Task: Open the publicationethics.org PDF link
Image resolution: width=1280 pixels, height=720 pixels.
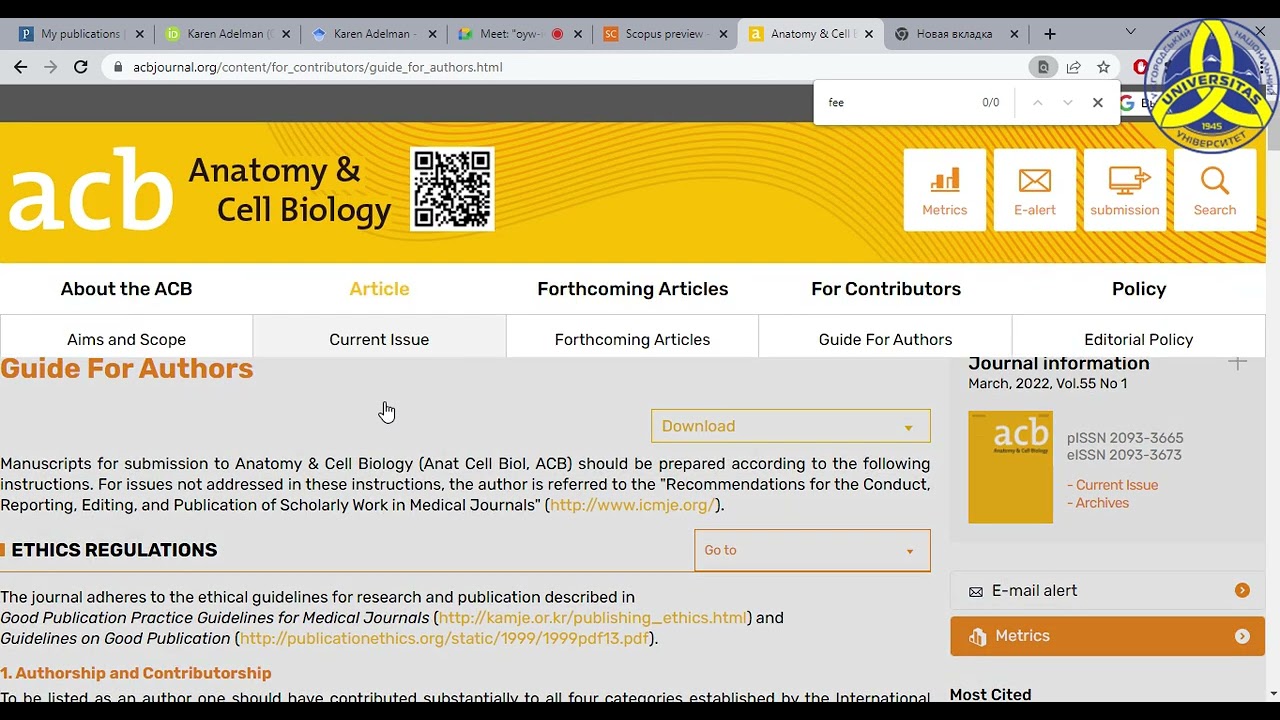Action: (445, 639)
